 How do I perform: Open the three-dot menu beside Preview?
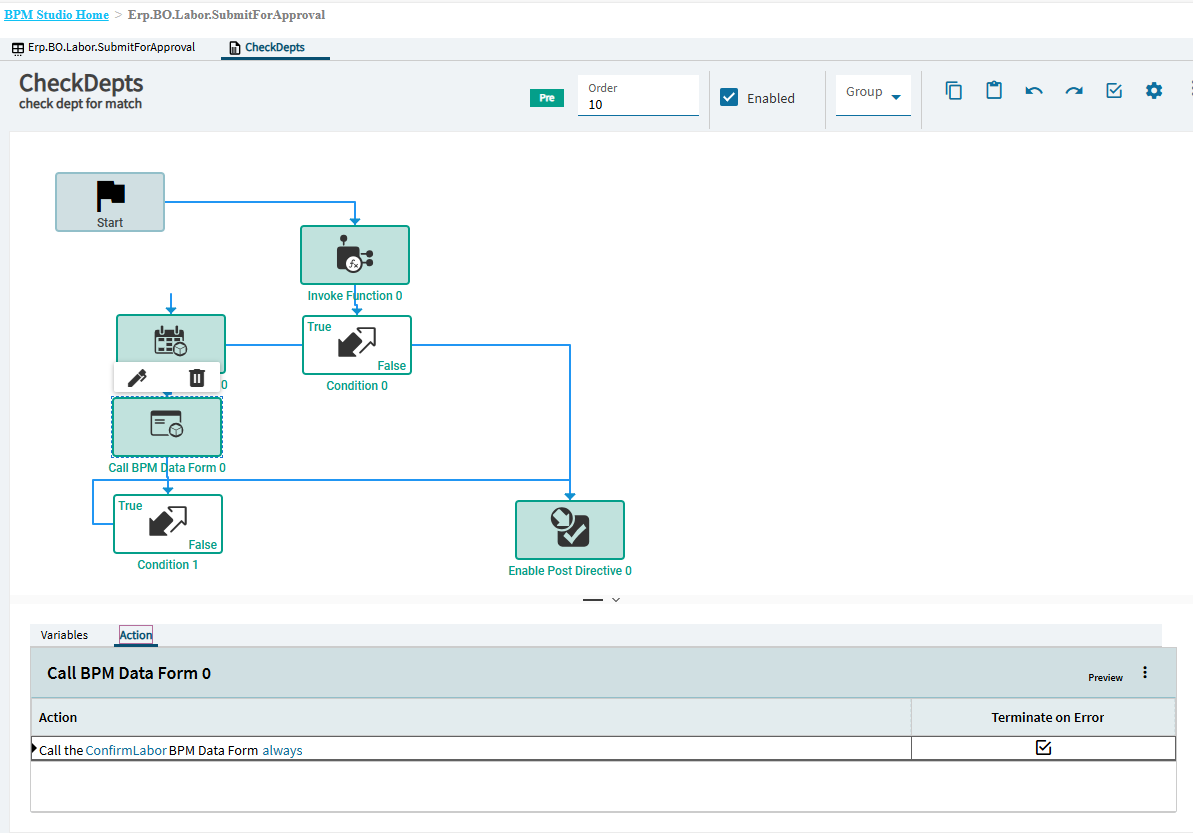1145,673
